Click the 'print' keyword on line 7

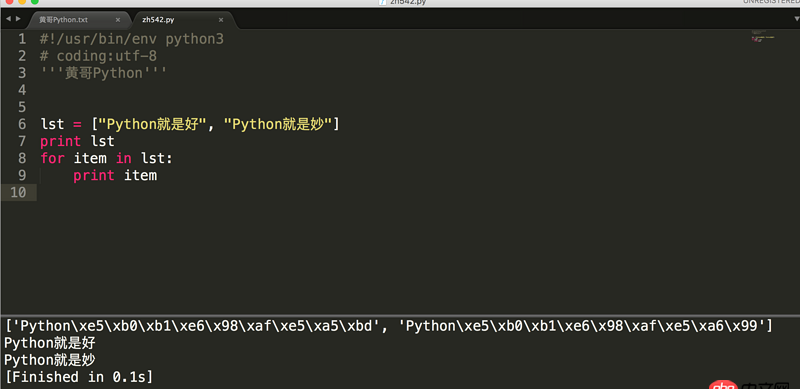pyautogui.click(x=61, y=141)
